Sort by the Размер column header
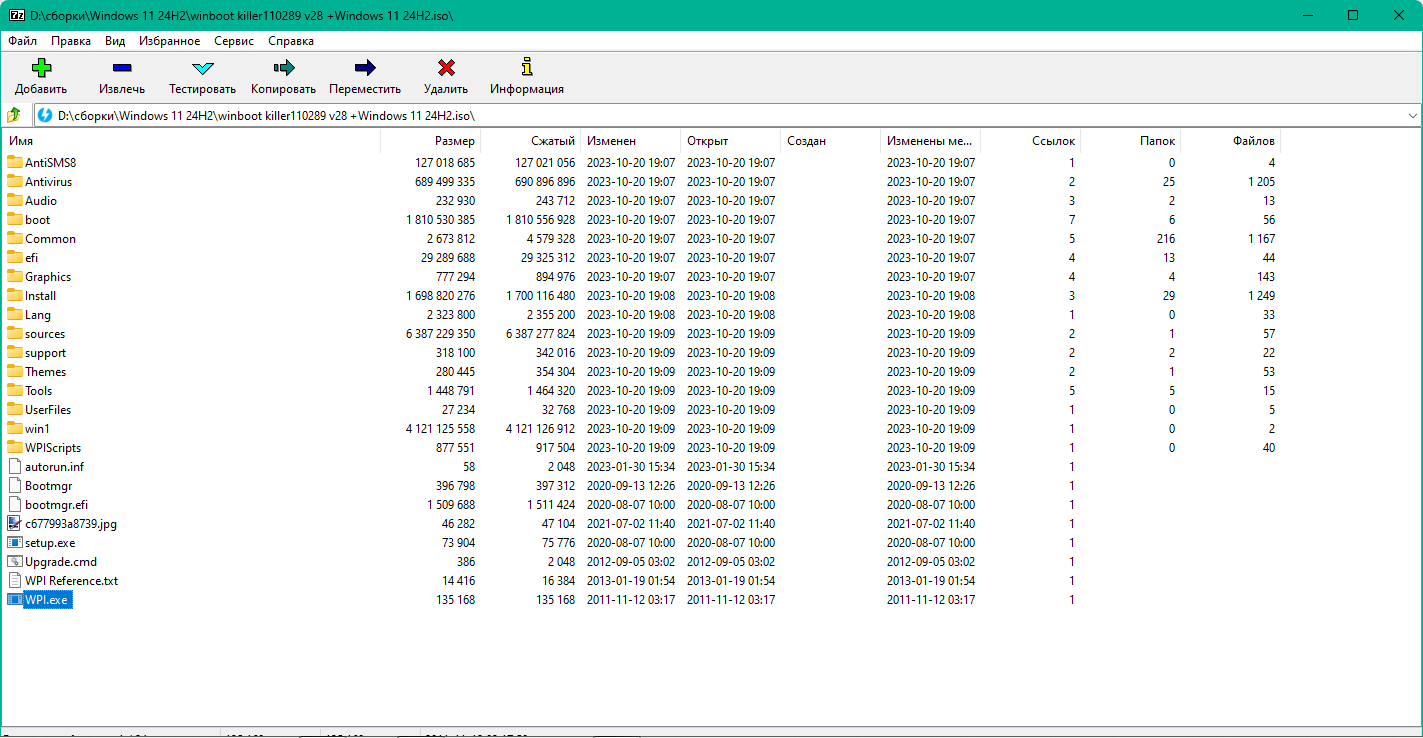Image resolution: width=1423 pixels, height=738 pixels. (x=454, y=141)
